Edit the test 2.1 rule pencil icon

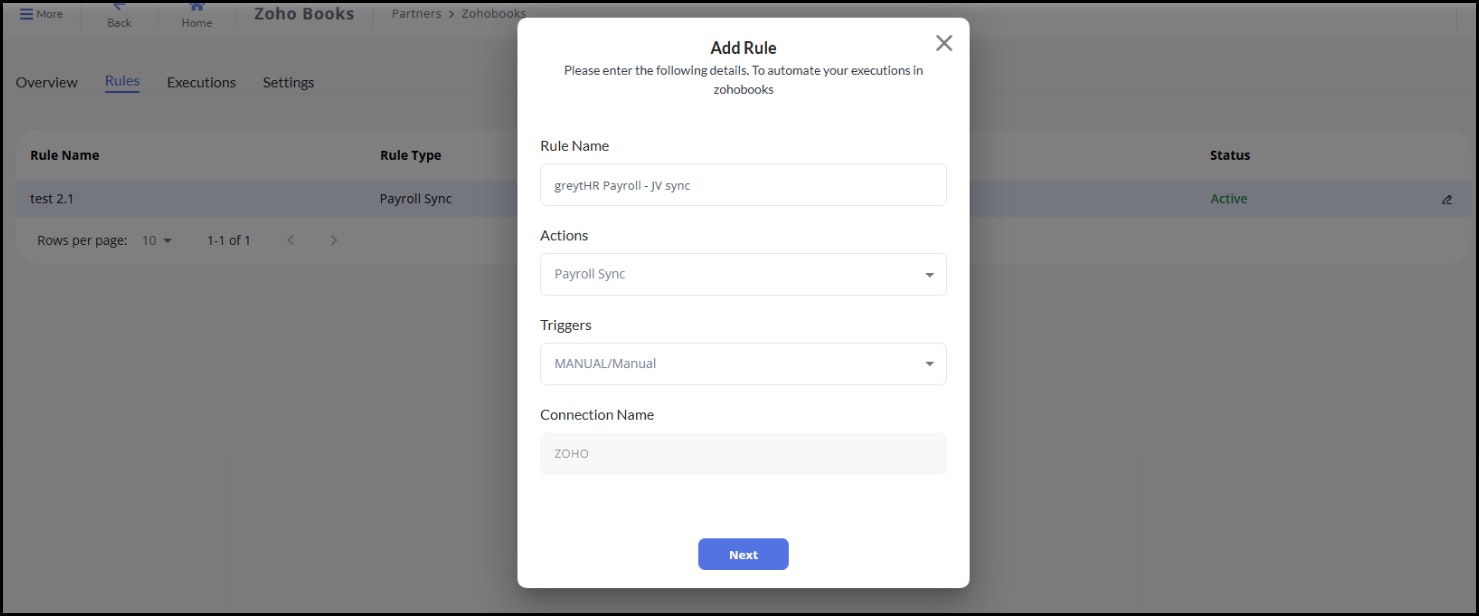(x=1446, y=199)
